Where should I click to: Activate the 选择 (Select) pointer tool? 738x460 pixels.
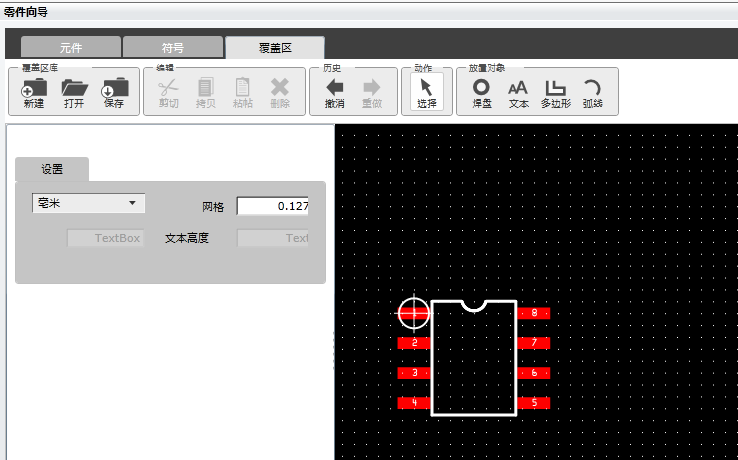[x=426, y=92]
